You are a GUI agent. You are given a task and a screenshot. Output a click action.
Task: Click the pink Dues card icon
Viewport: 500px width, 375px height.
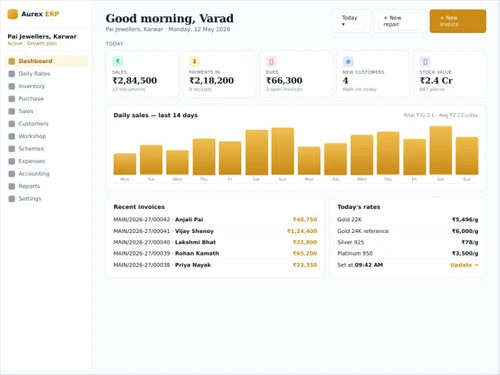[271, 61]
